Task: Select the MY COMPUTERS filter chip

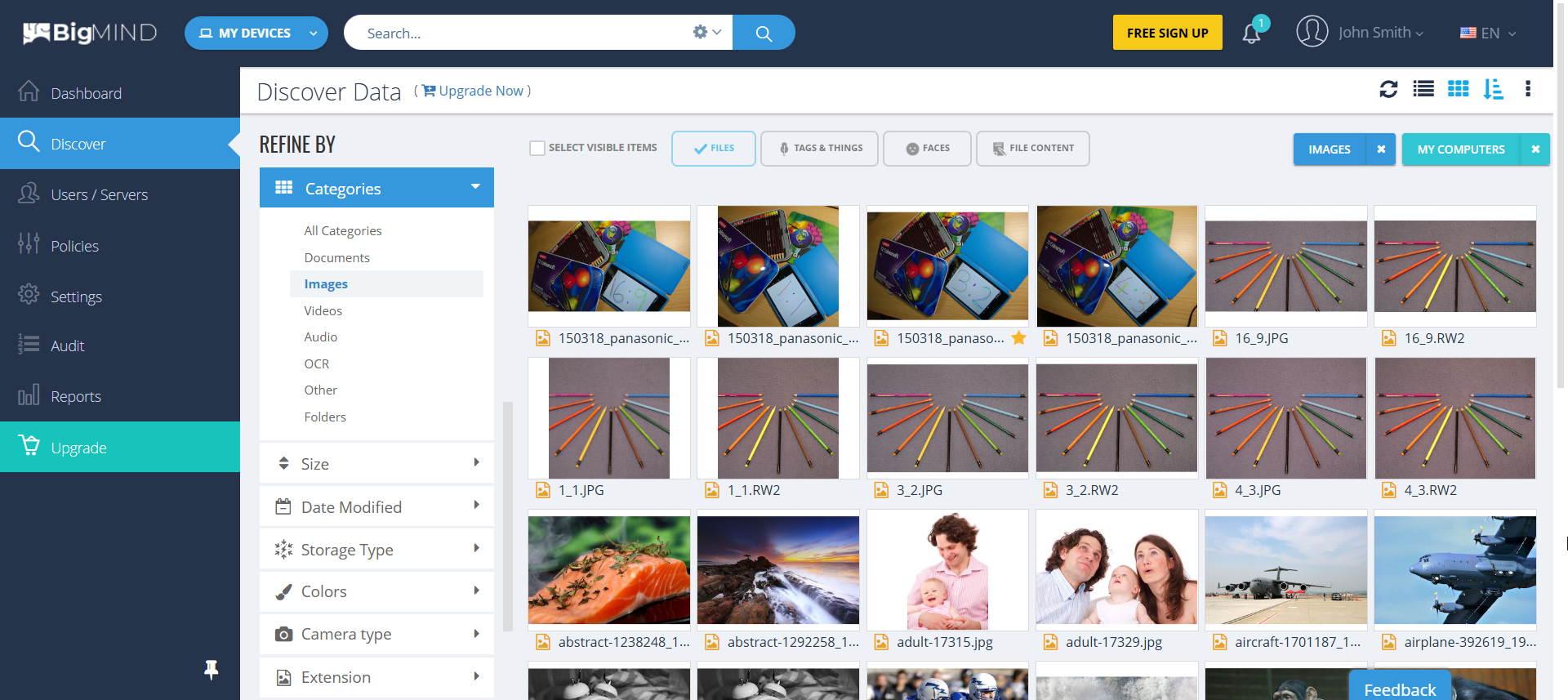Action: click(x=1461, y=149)
